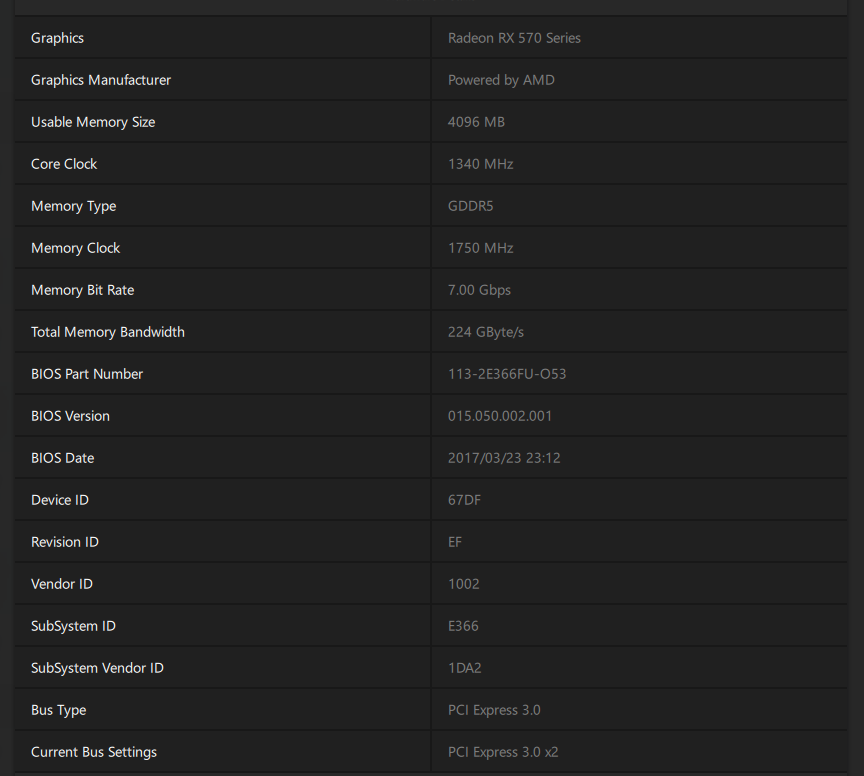Select the EF revision value

455,542
